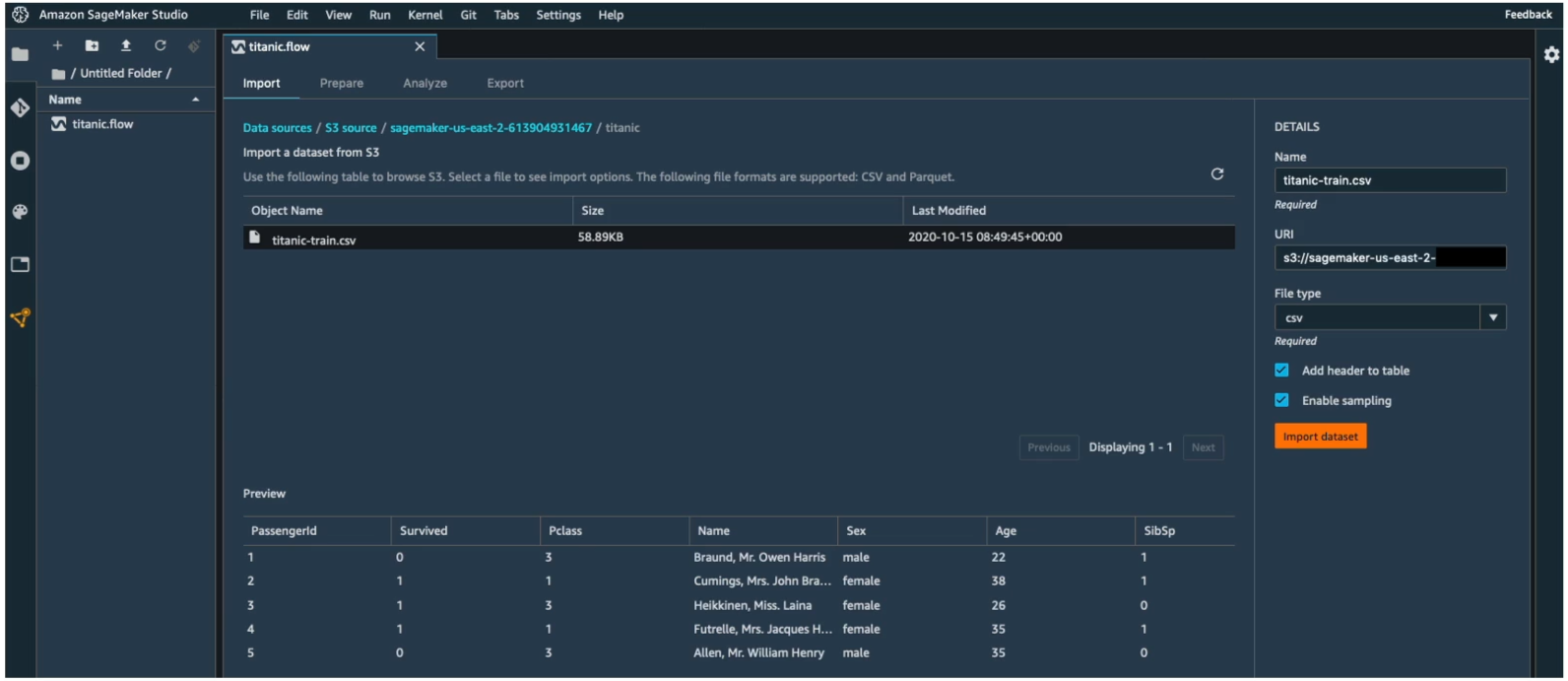The height and width of the screenshot is (681, 1568).
Task: Click the Next page button
Action: click(1203, 447)
